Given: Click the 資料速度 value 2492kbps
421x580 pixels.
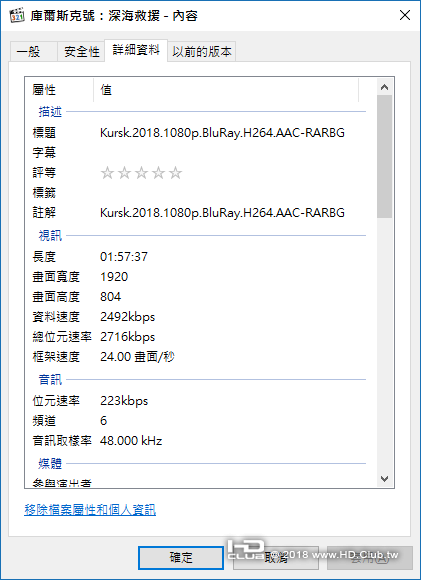Looking at the screenshot, I should point(127,317).
